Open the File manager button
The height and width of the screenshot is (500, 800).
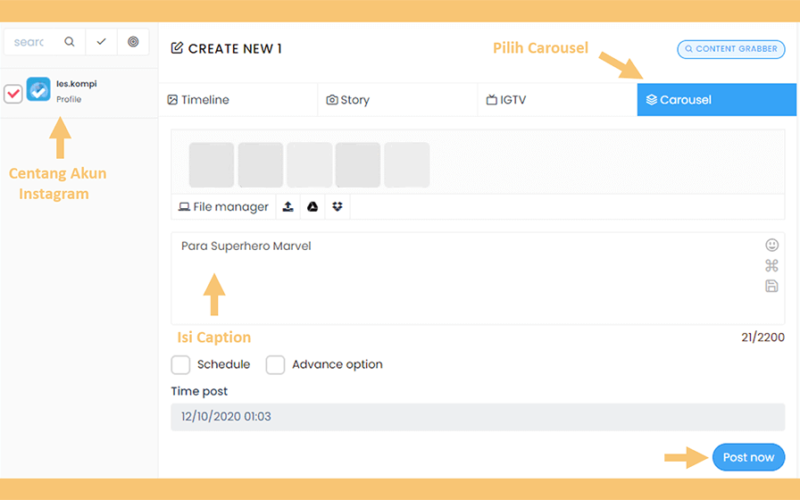tap(223, 207)
